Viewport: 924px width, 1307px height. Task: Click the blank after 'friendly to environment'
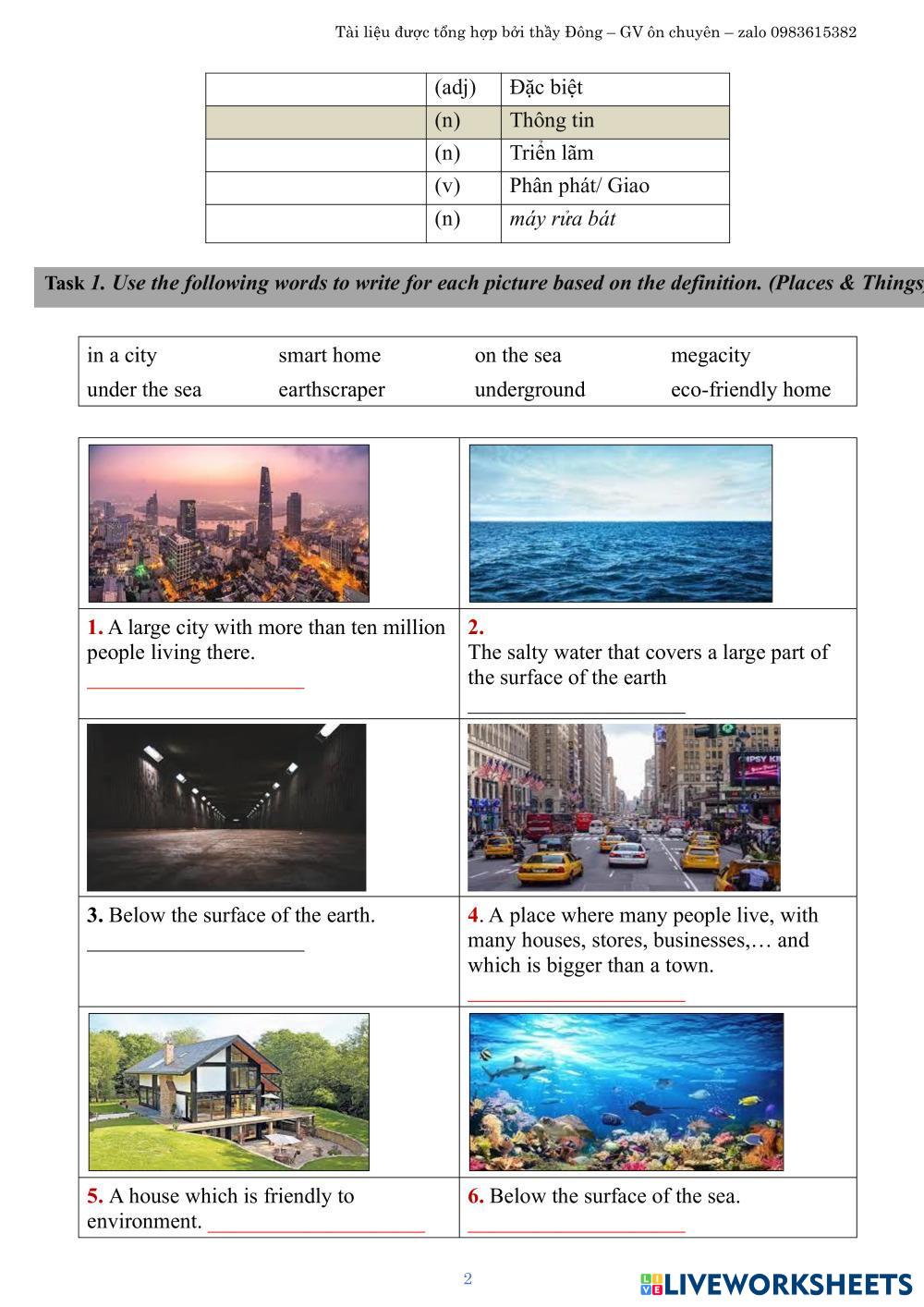click(316, 1223)
